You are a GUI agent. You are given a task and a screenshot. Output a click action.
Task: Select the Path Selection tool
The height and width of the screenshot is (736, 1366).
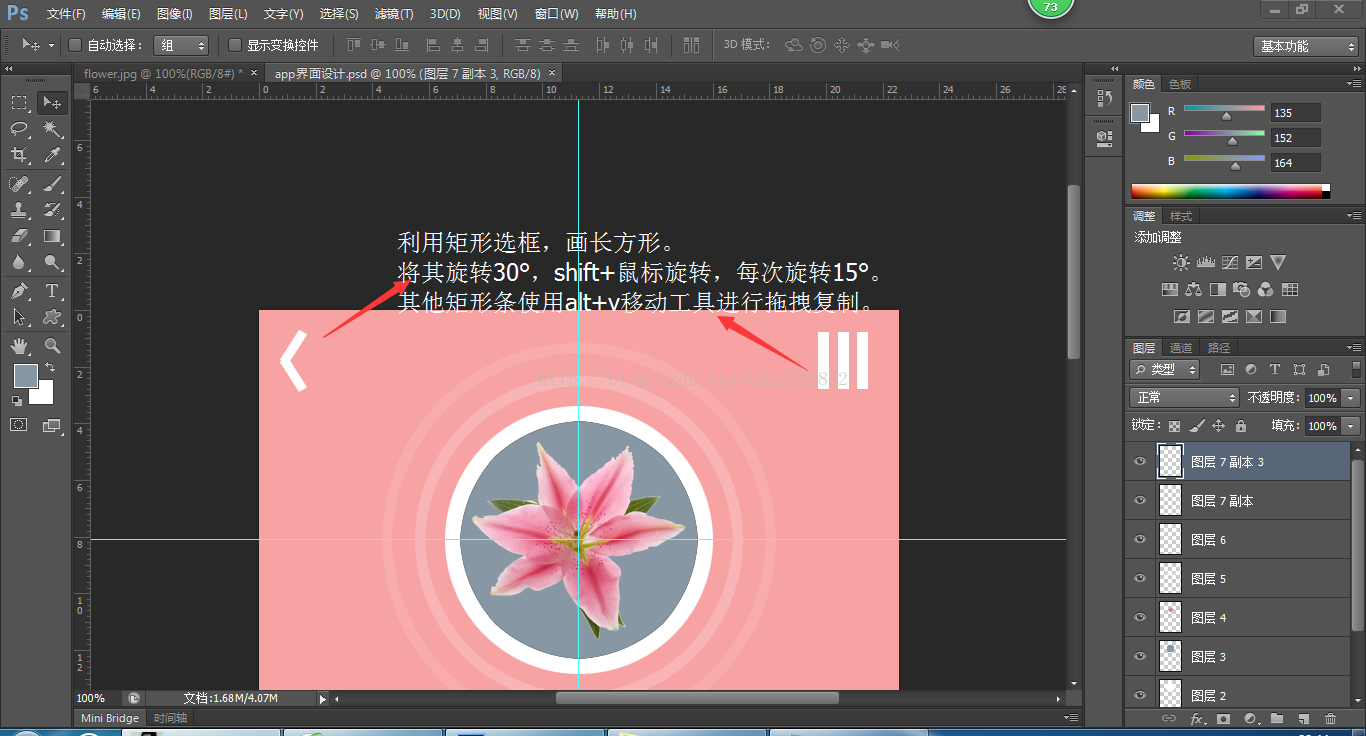[x=19, y=317]
